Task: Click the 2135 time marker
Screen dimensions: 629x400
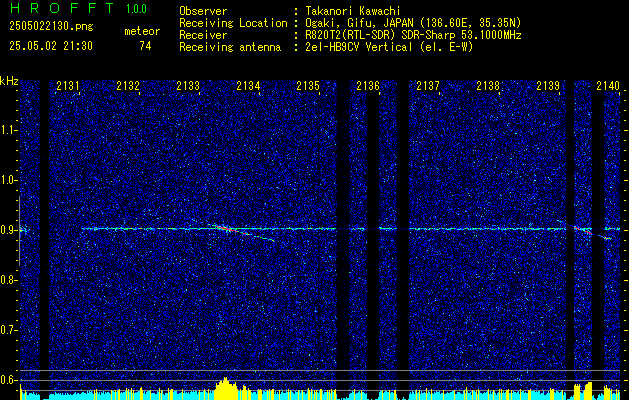Action: (x=308, y=86)
